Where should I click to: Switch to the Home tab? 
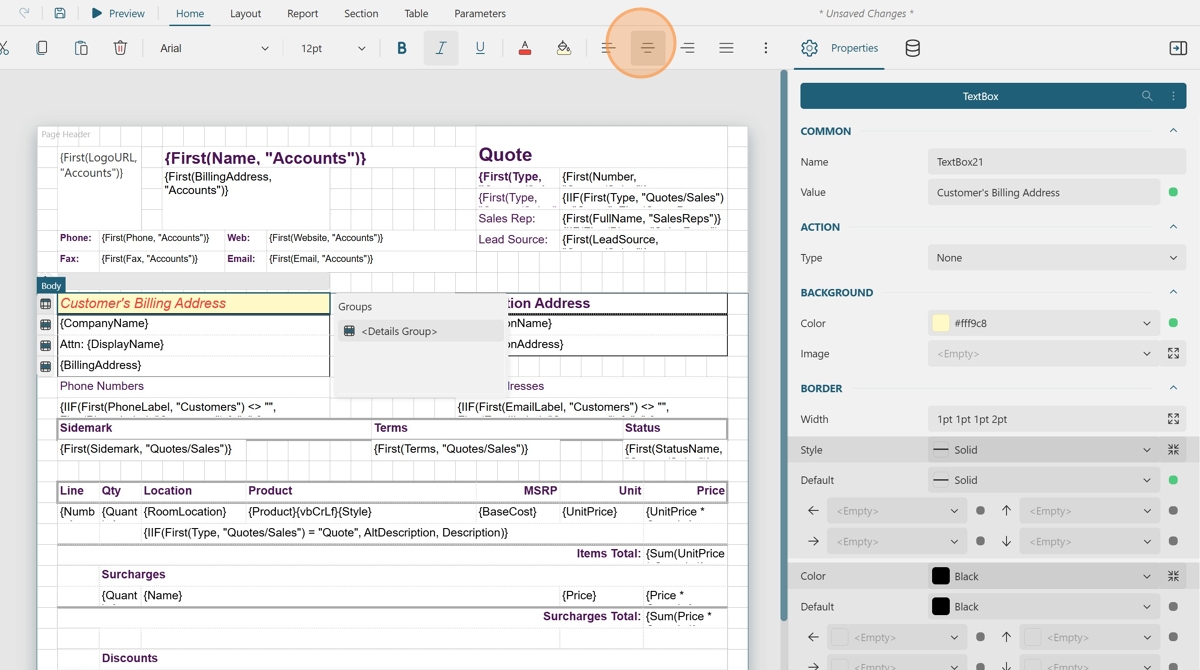pos(190,13)
